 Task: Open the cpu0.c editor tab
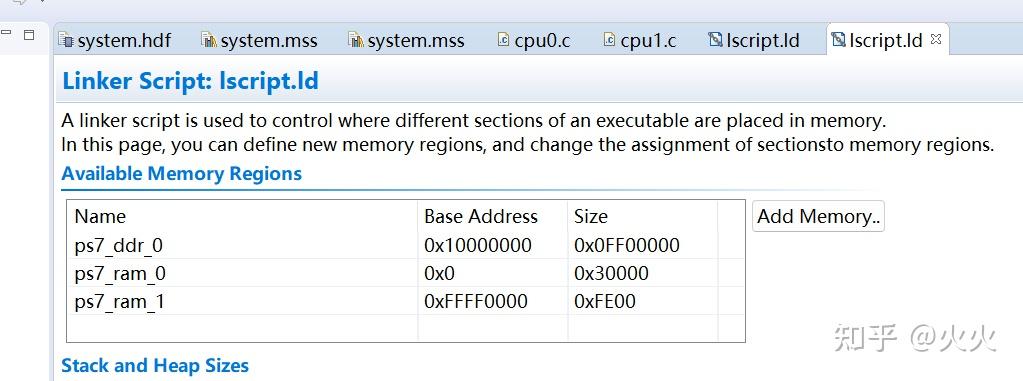pos(534,40)
